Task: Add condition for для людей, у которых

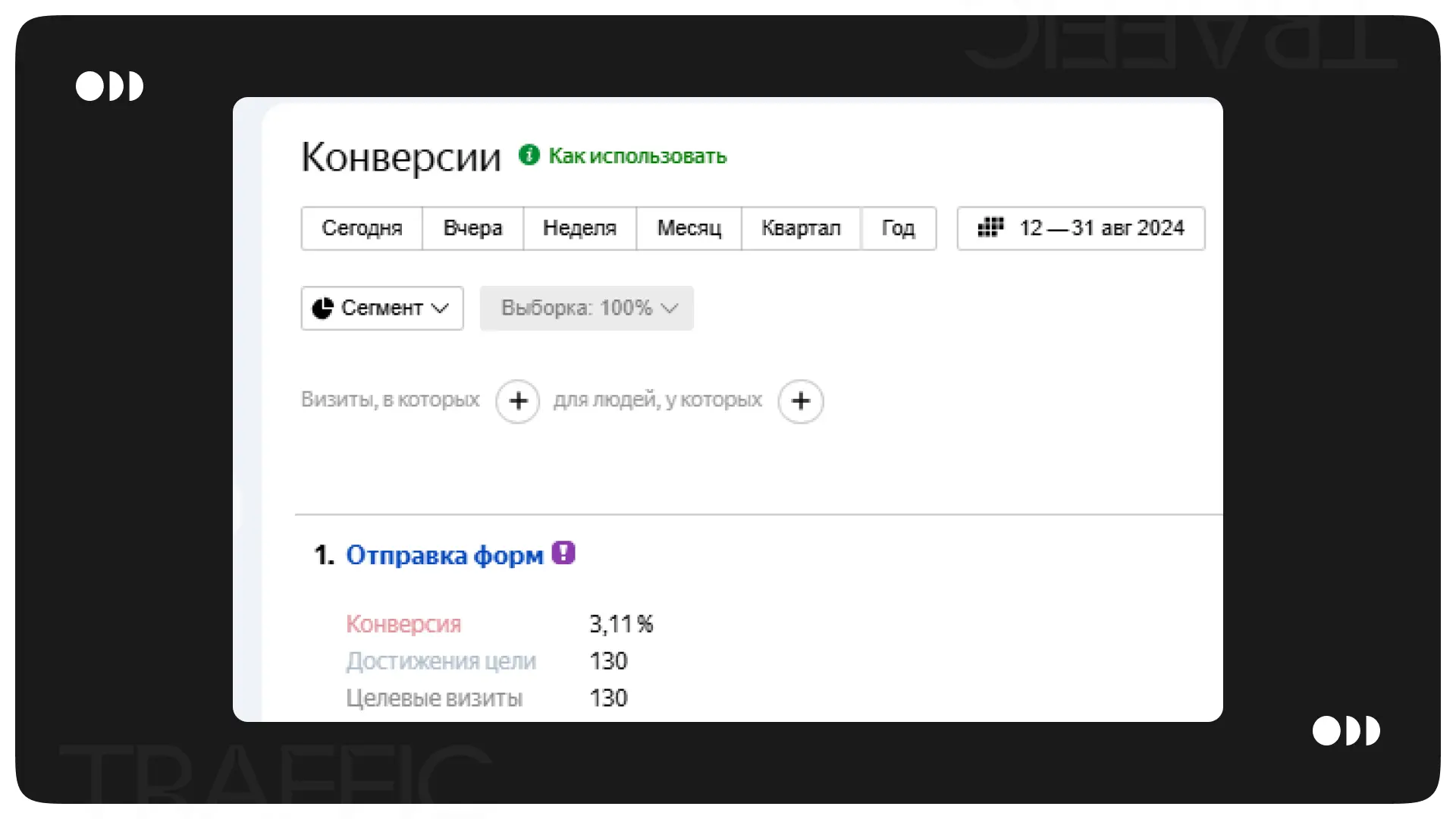Action: 801,401
